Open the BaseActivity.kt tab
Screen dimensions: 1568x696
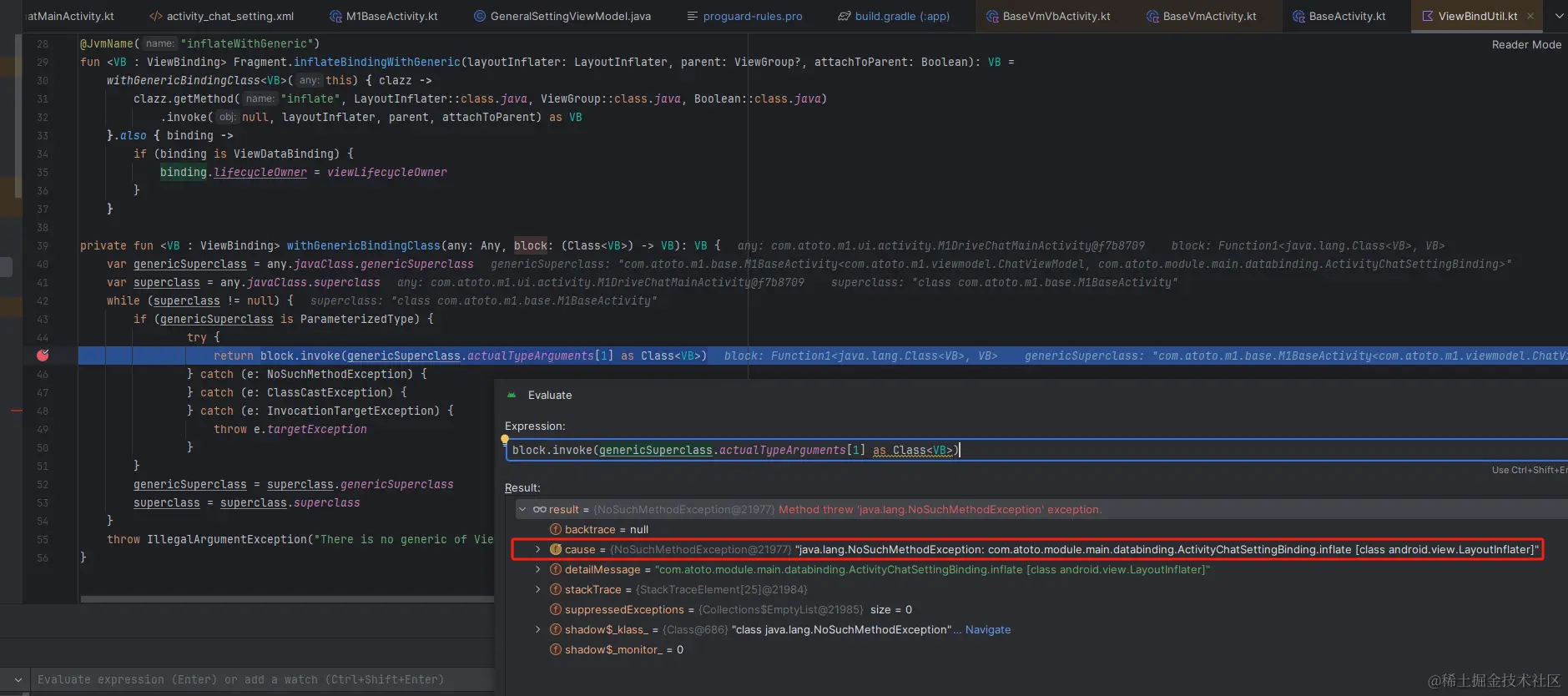point(1339,16)
